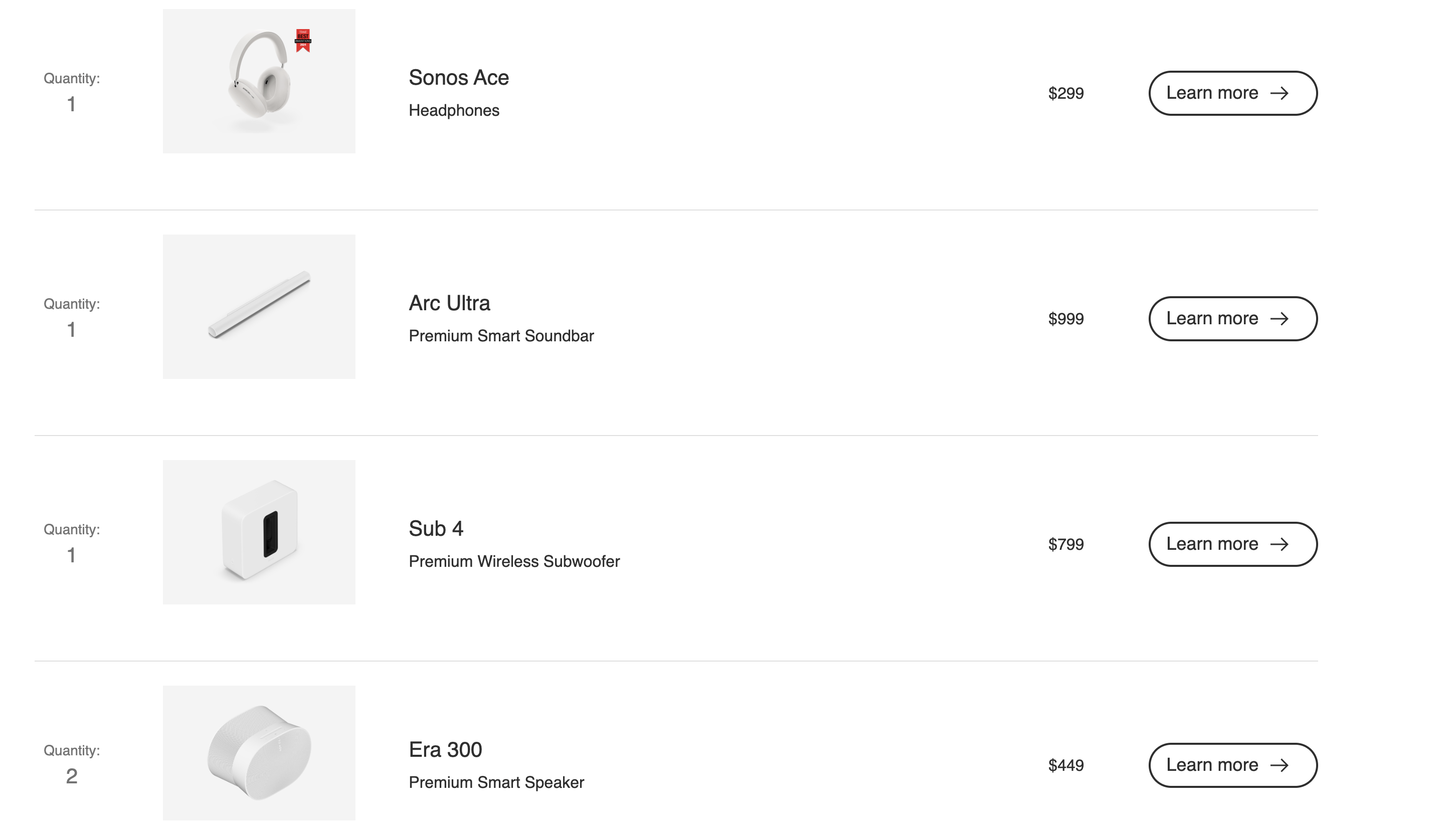This screenshot has width=1453, height=840.
Task: Select the Sonos Ace product title
Action: (459, 78)
